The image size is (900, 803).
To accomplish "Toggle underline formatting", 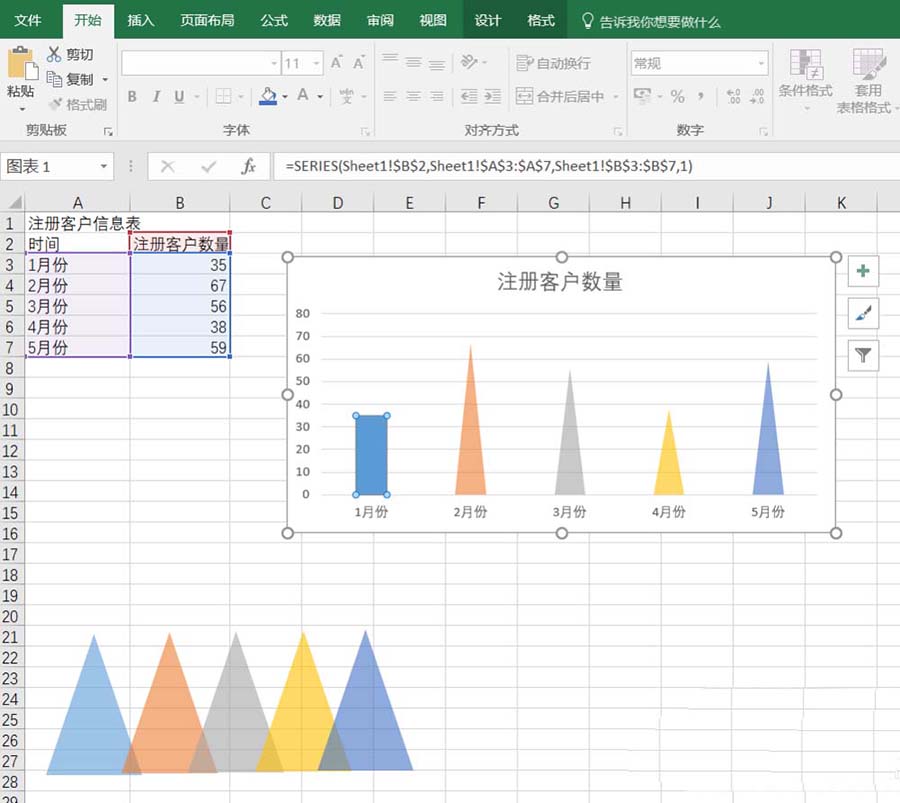I will click(179, 96).
